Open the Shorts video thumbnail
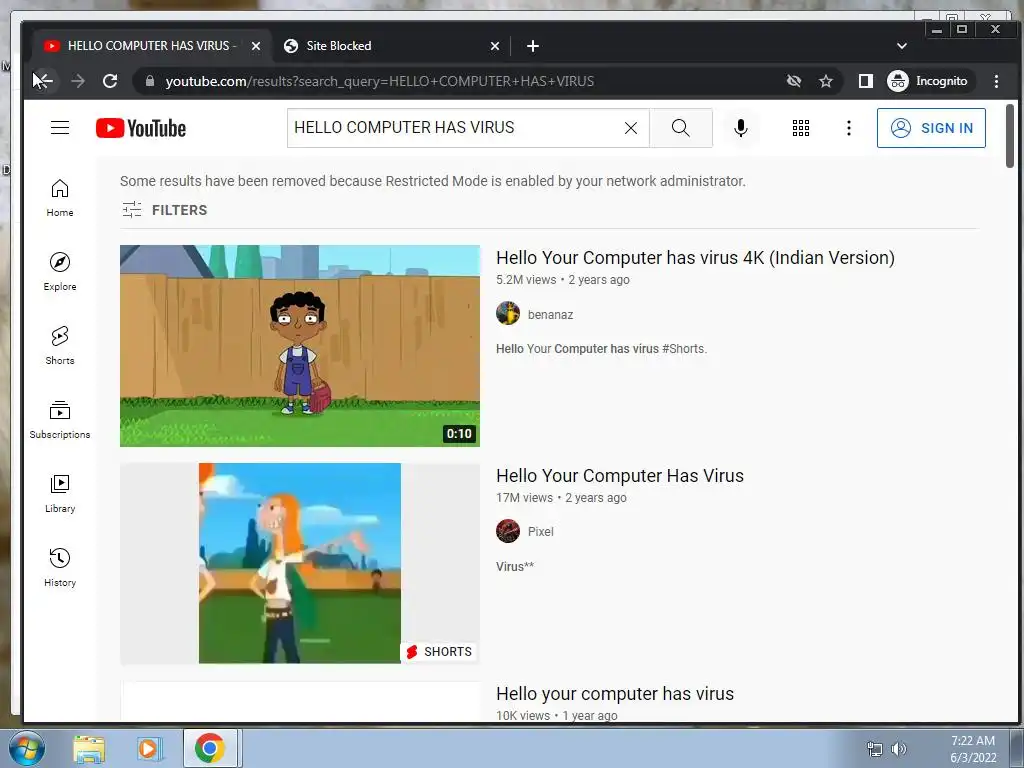This screenshot has height=768, width=1024. (300, 564)
